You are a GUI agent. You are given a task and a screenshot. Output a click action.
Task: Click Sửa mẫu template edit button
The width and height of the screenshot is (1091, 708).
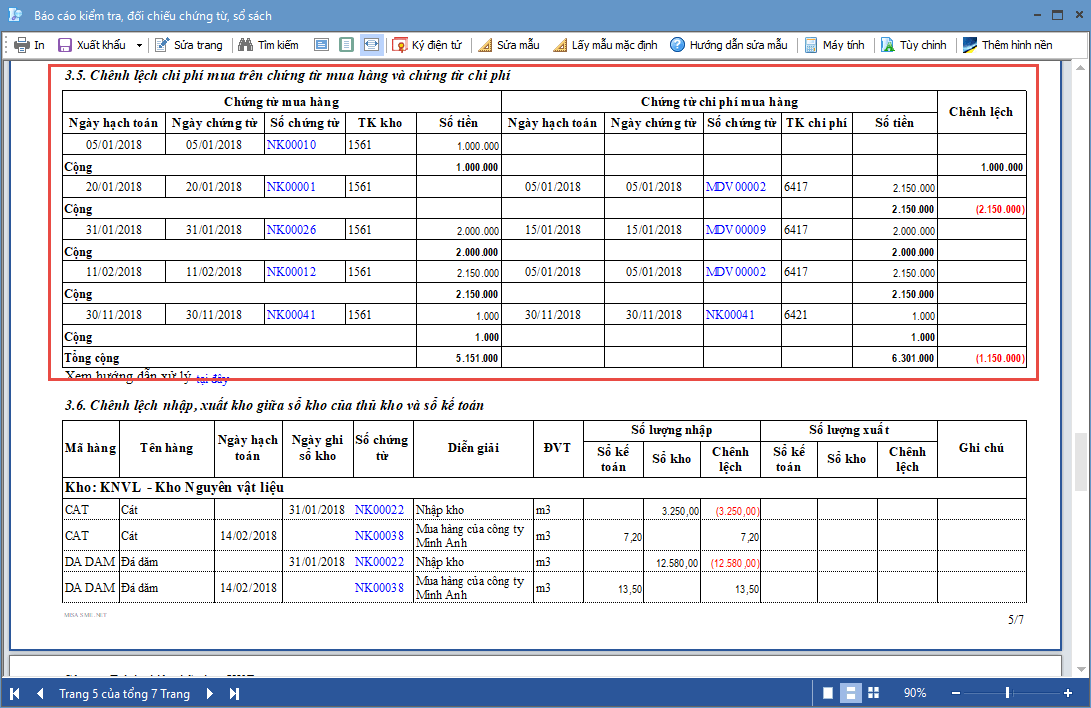509,45
